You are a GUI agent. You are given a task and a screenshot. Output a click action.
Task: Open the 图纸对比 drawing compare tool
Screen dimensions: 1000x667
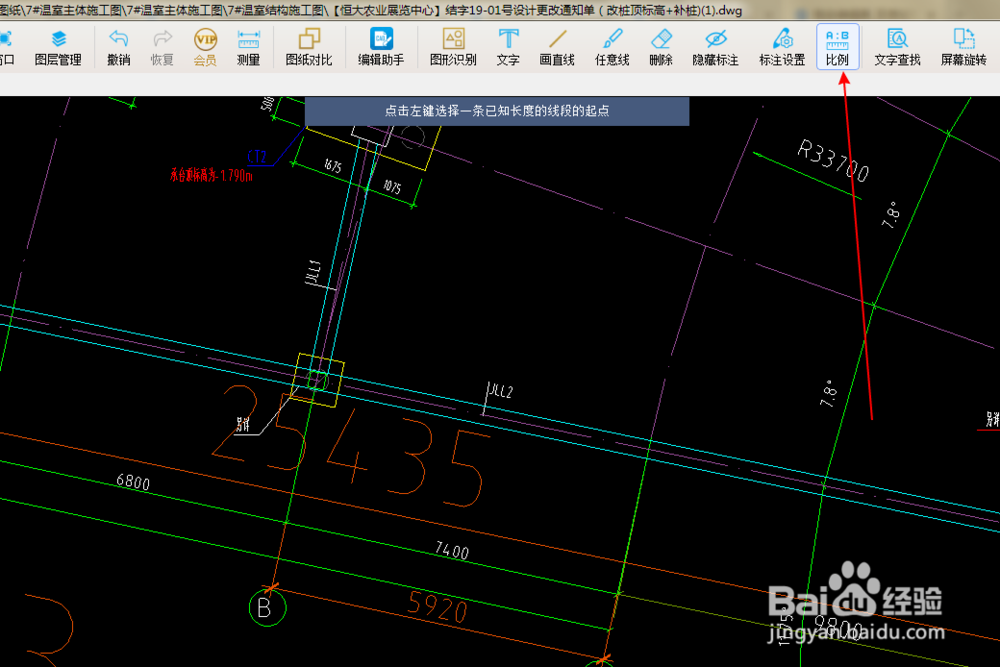tap(309, 48)
